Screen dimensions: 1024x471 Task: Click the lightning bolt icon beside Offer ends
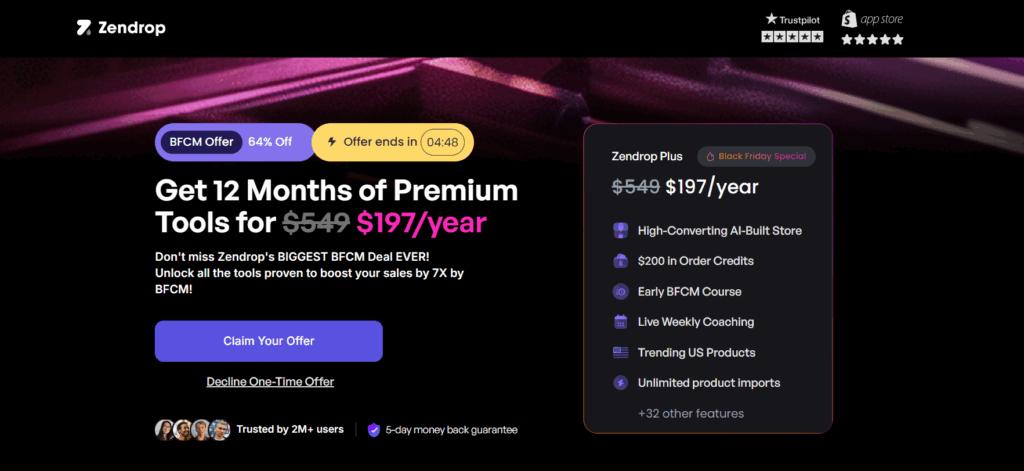[331, 142]
